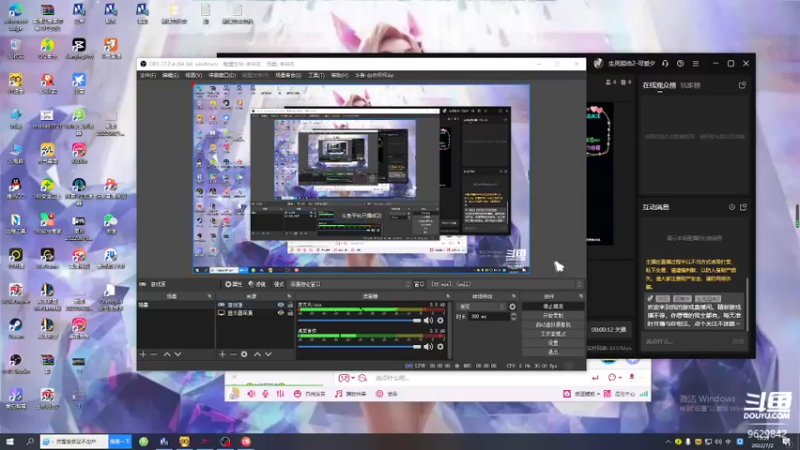Open source Properties gear in OBS toolbar

pyautogui.click(x=233, y=284)
